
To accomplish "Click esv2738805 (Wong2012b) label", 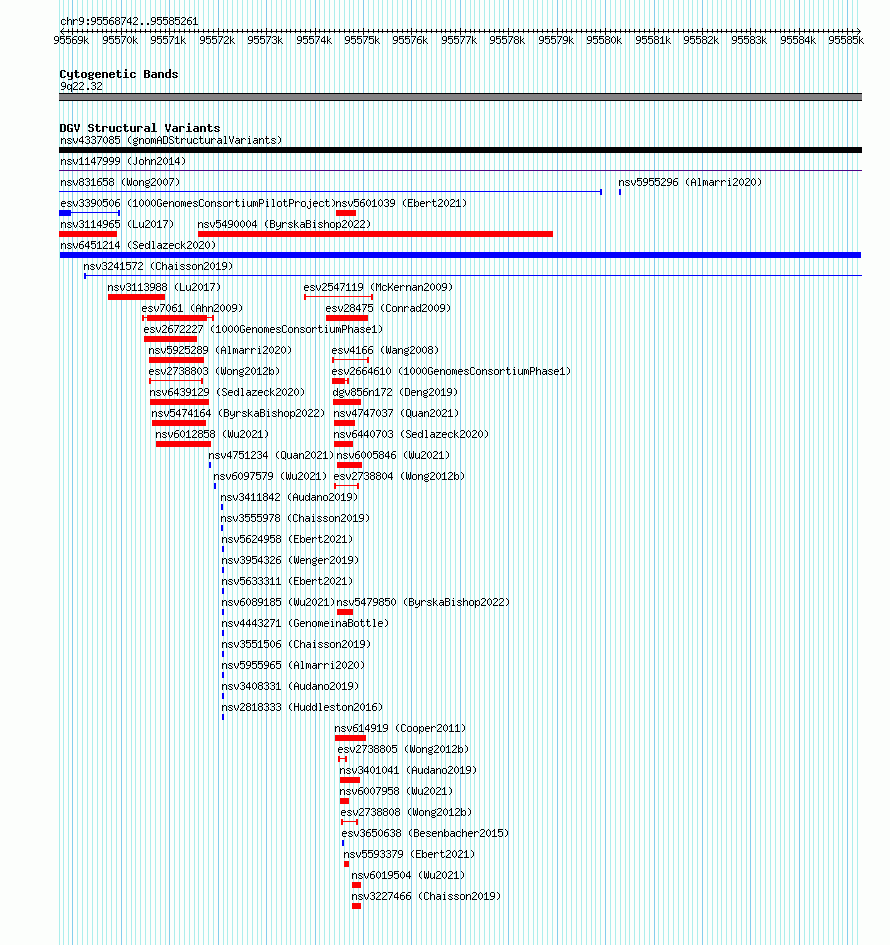I will tap(403, 750).
